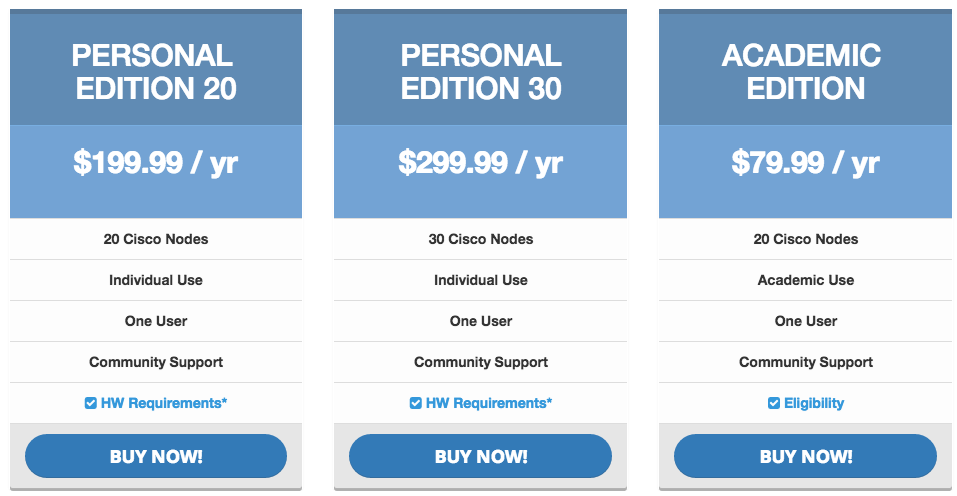Click the checkbox icon next to Eligibility
The width and height of the screenshot is (957, 496).
point(773,404)
